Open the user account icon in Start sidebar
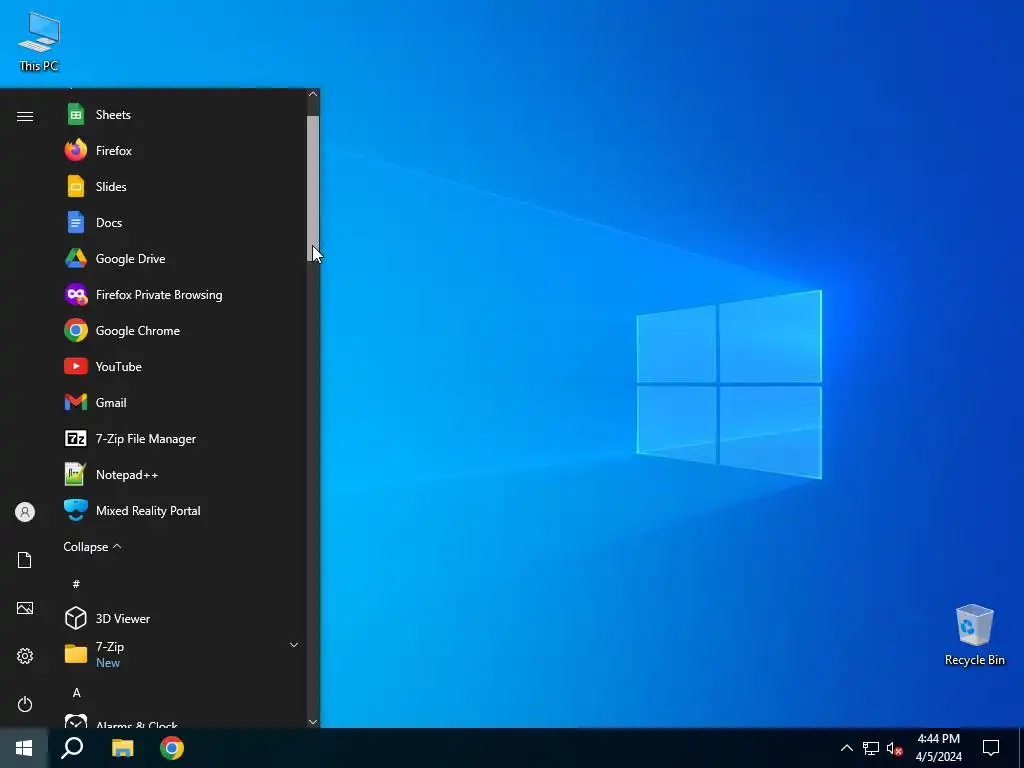Image resolution: width=1024 pixels, height=768 pixels. (25, 512)
